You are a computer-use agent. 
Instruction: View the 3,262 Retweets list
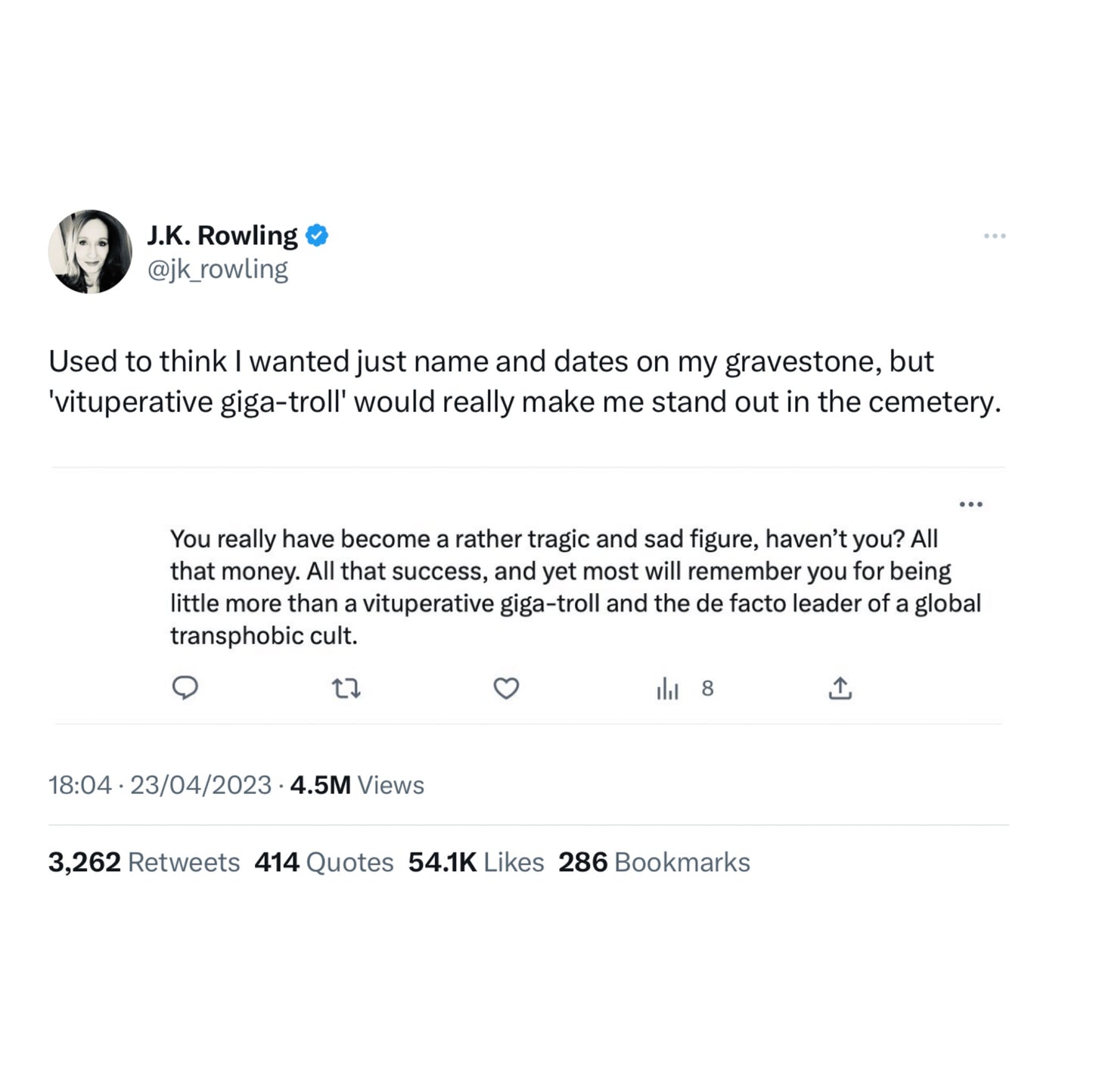click(x=144, y=862)
